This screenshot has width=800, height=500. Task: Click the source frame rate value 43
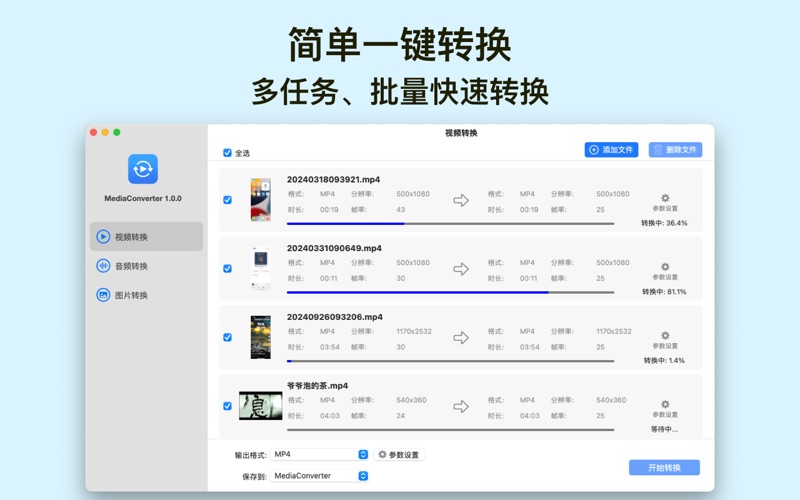point(401,210)
